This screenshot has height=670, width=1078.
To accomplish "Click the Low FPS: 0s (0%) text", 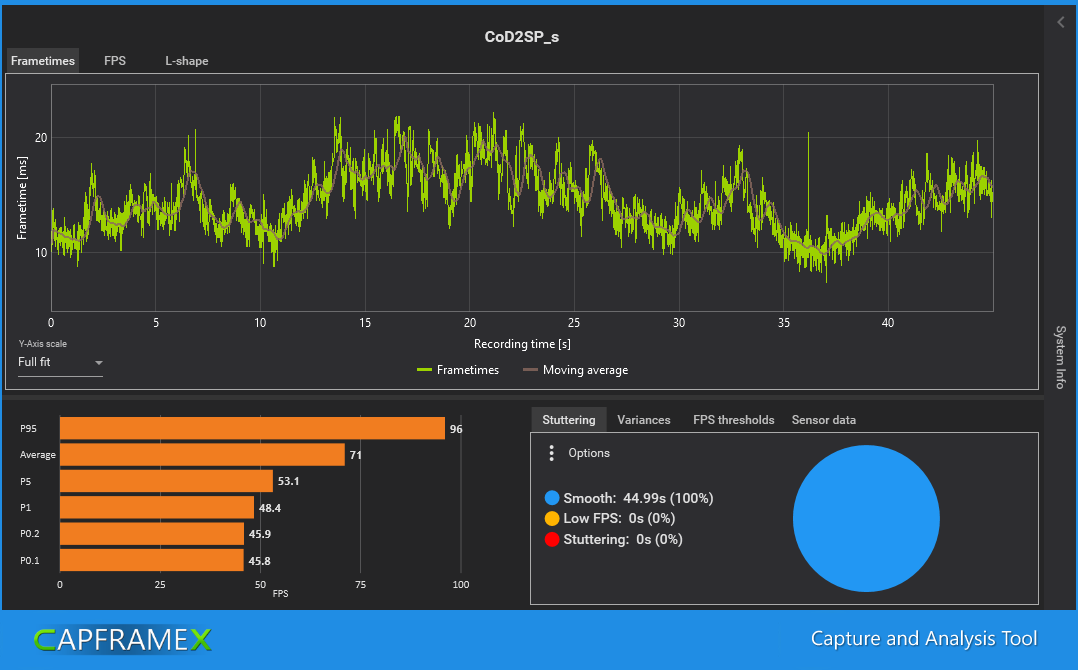I will pos(619,518).
